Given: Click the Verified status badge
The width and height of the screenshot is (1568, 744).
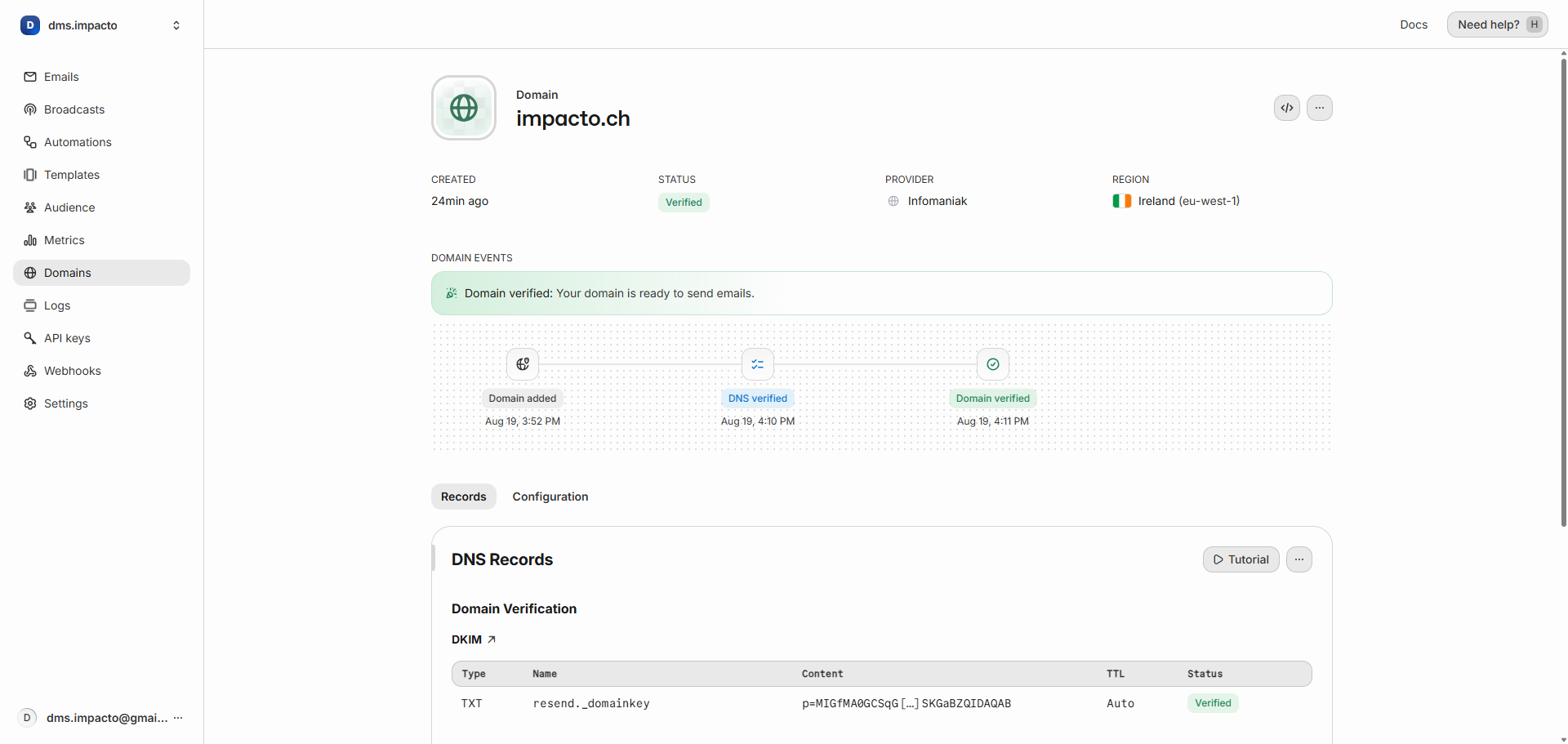Looking at the screenshot, I should [684, 203].
